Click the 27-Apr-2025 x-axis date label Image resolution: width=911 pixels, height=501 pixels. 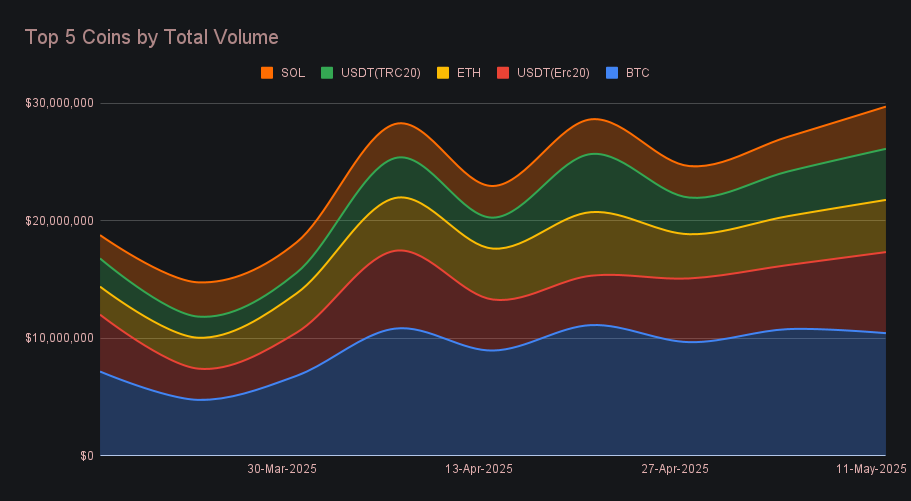coord(674,469)
